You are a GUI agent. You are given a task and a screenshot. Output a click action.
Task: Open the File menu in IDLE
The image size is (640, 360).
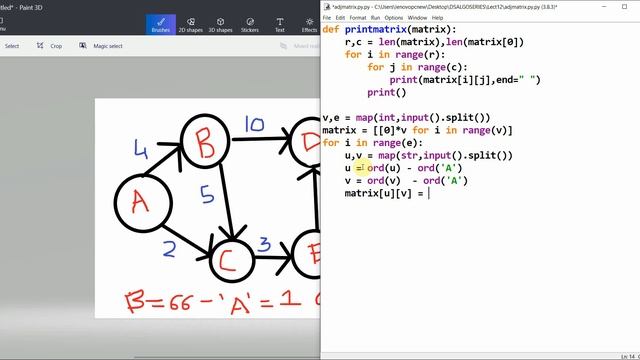pos(327,18)
